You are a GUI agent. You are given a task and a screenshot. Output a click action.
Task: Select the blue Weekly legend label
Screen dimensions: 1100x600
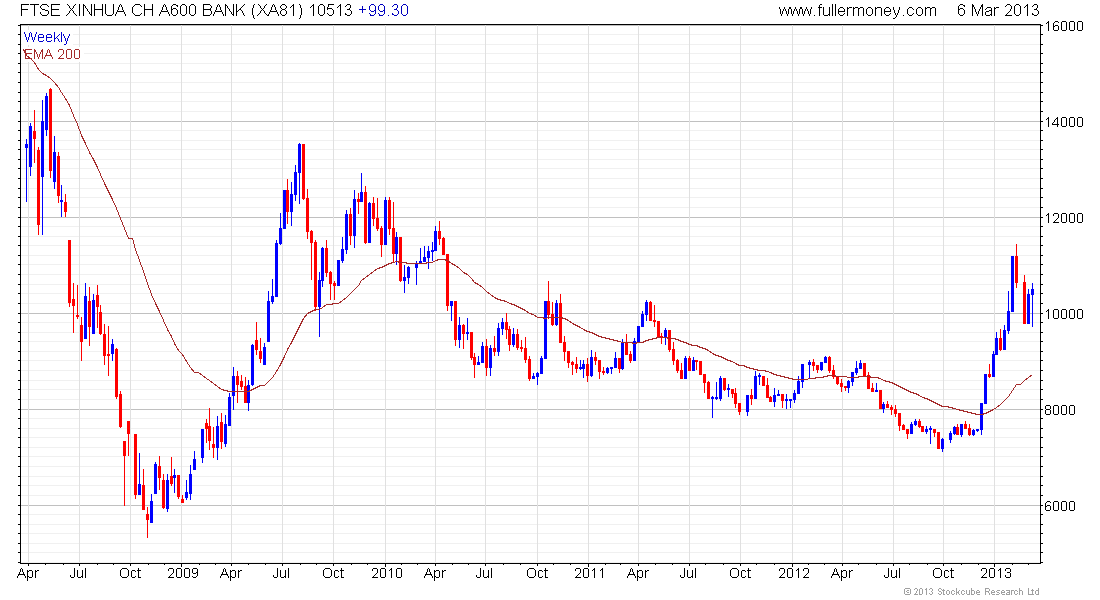click(47, 37)
